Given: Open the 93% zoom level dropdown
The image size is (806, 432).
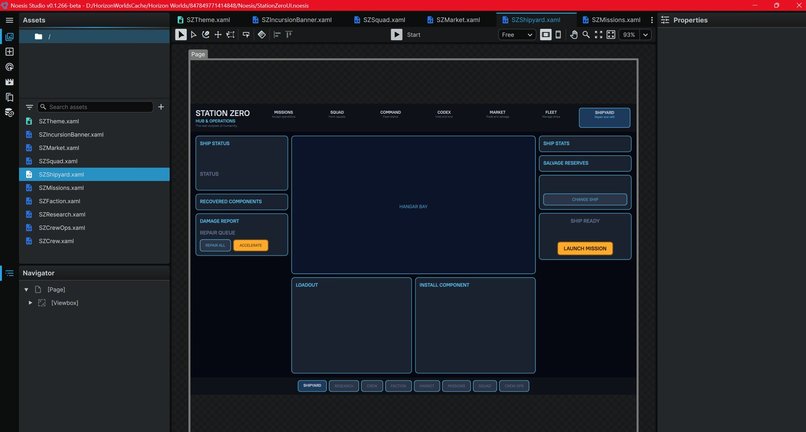Looking at the screenshot, I should pos(646,34).
